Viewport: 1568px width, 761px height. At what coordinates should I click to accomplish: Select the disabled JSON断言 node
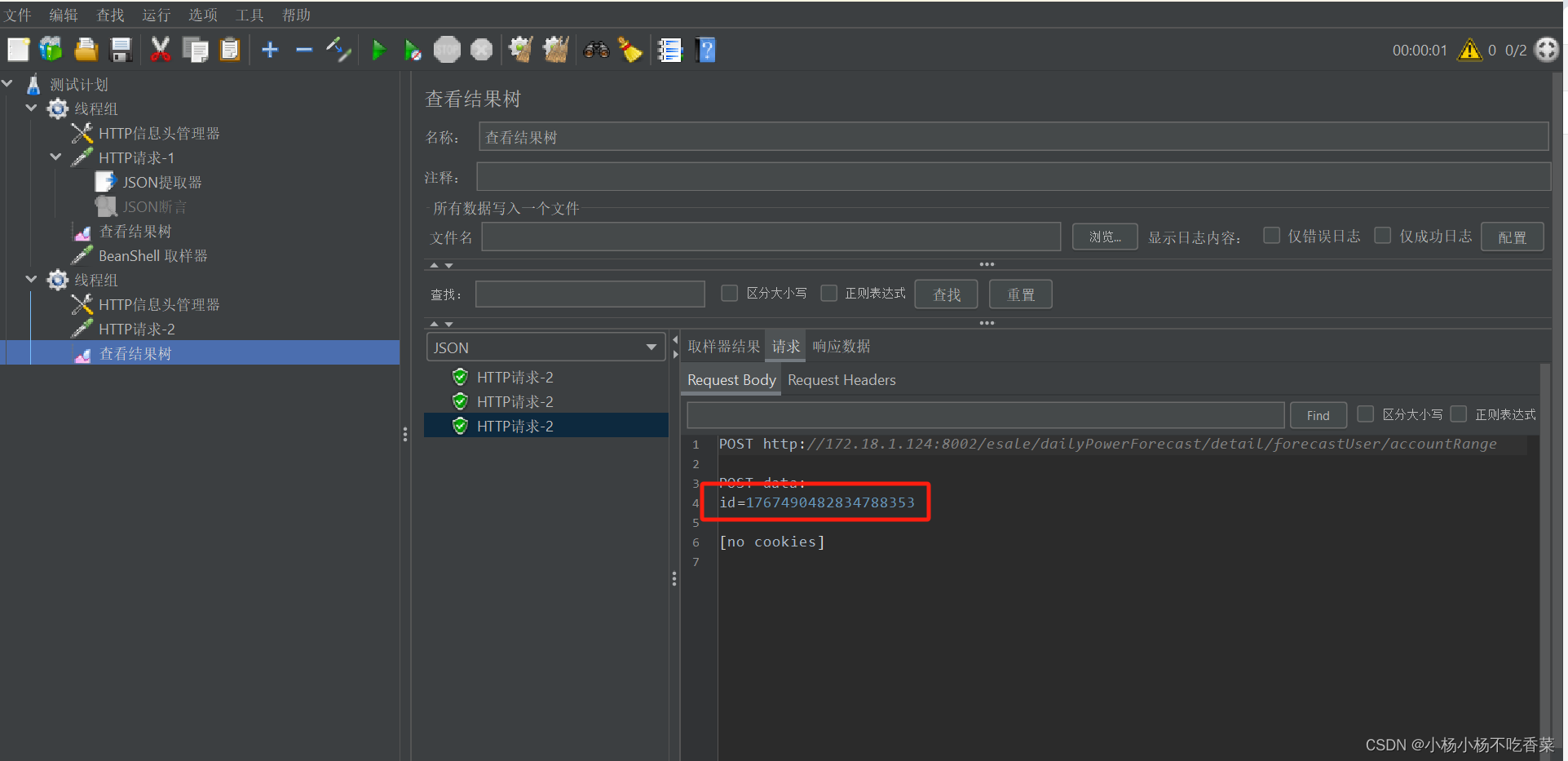155,206
